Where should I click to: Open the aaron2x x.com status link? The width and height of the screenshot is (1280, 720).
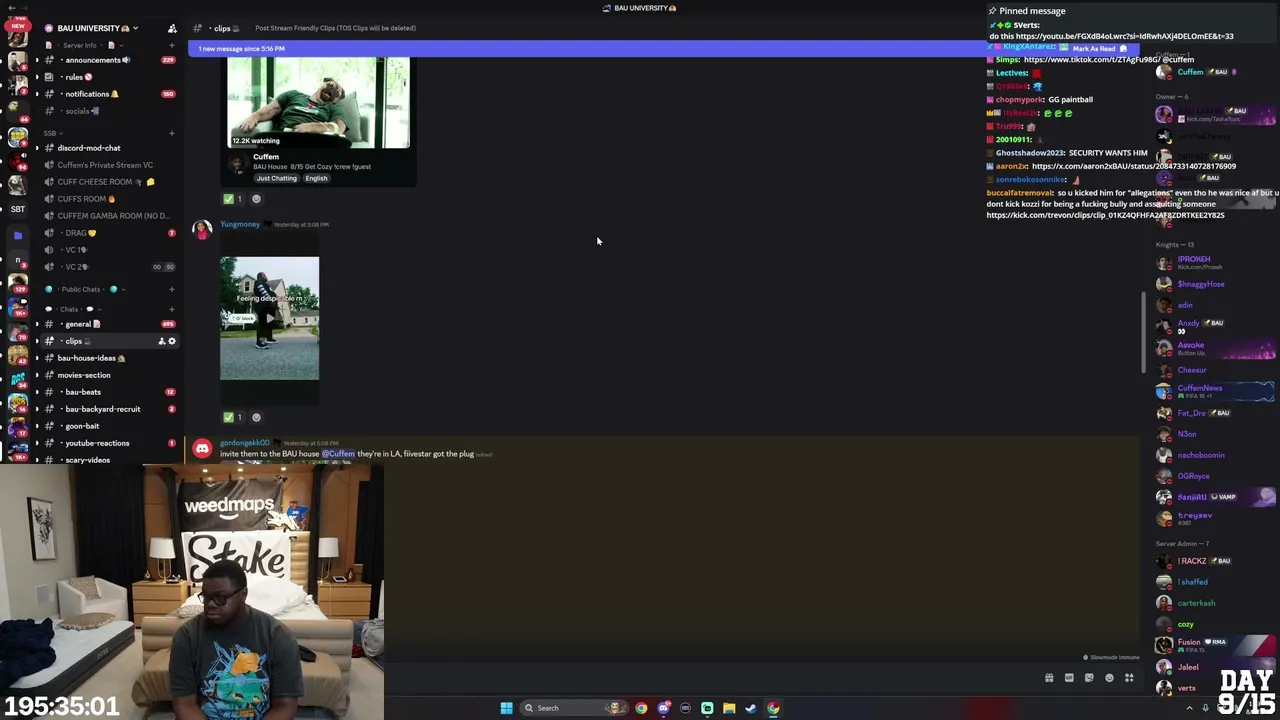1133,166
